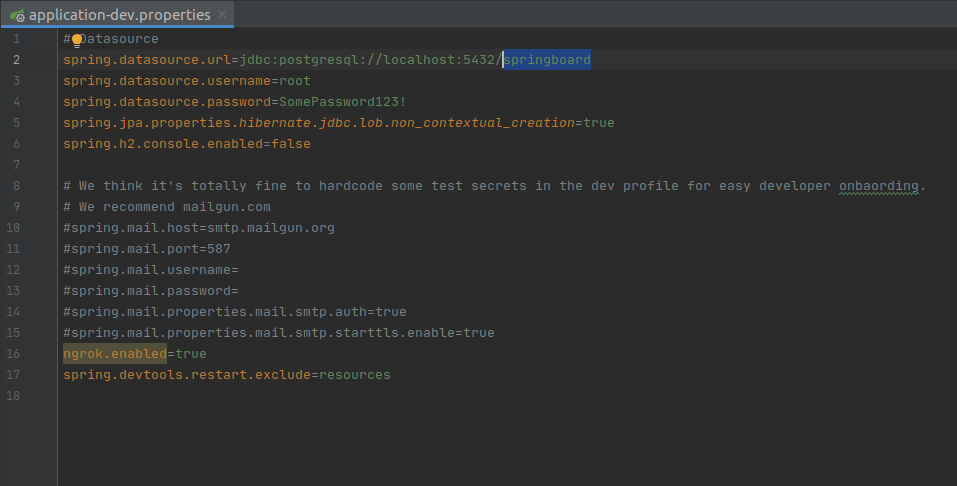Click the starttls.enable=true commented line

pos(279,332)
